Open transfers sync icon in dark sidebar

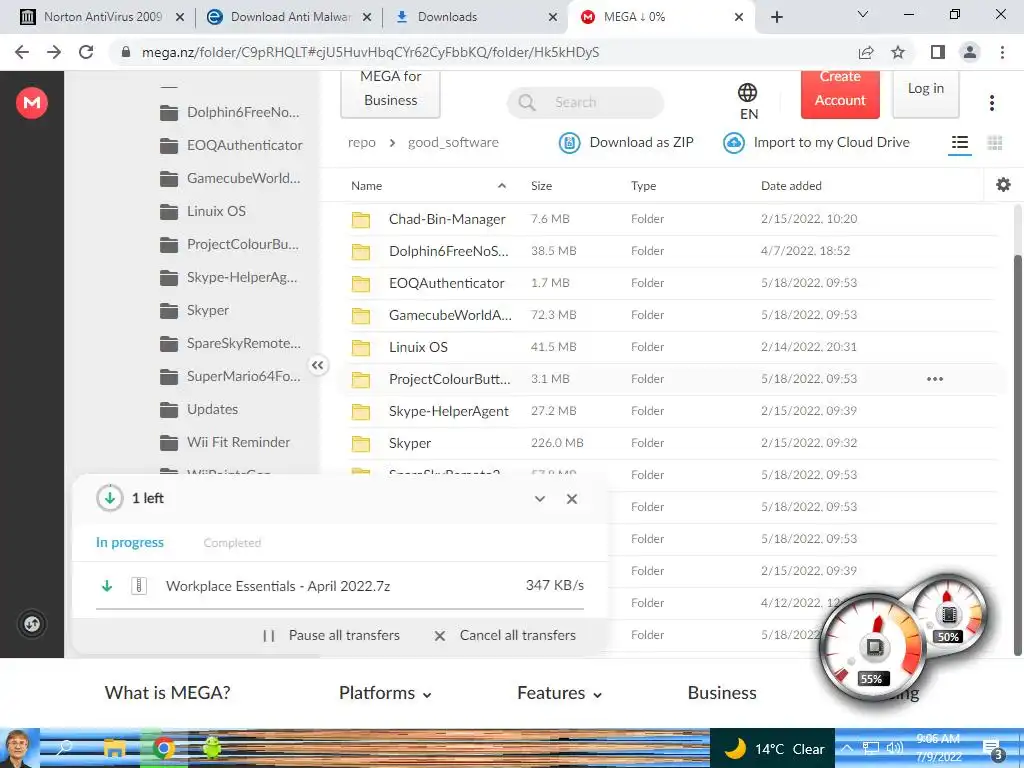31,624
